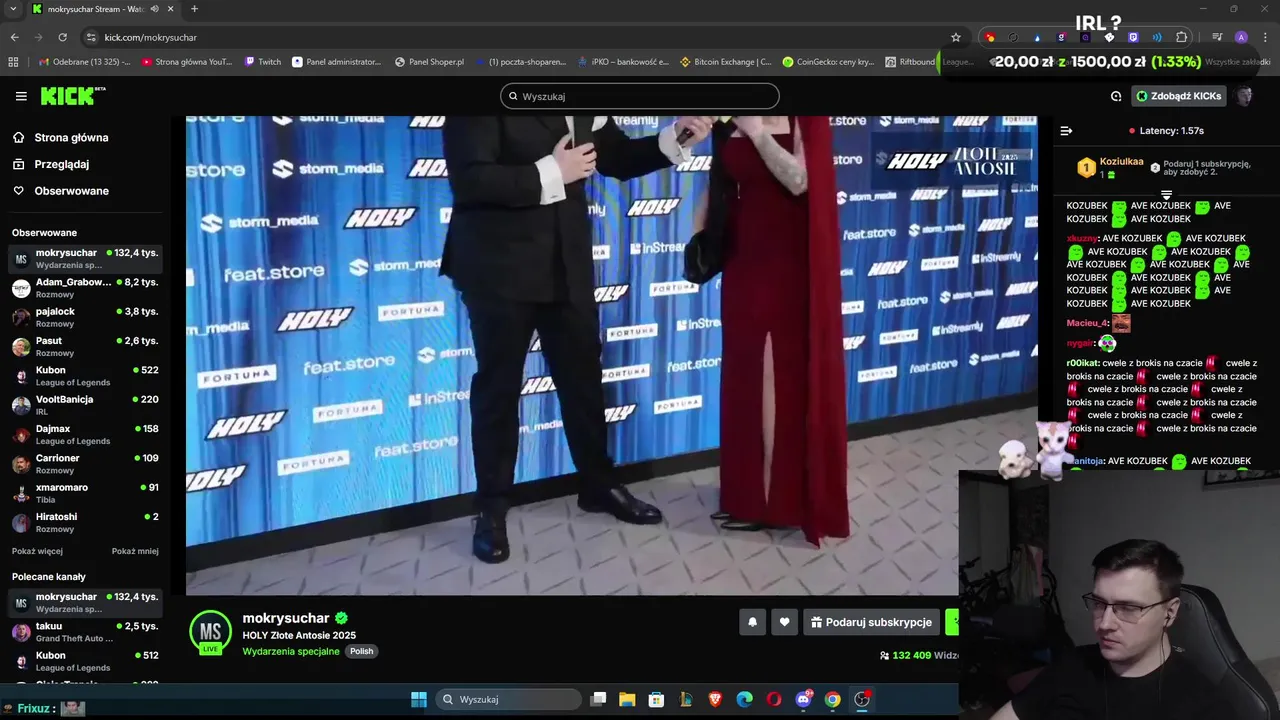Open Microsoft Edge from taskbar
The image size is (1280, 720).
tap(744, 699)
